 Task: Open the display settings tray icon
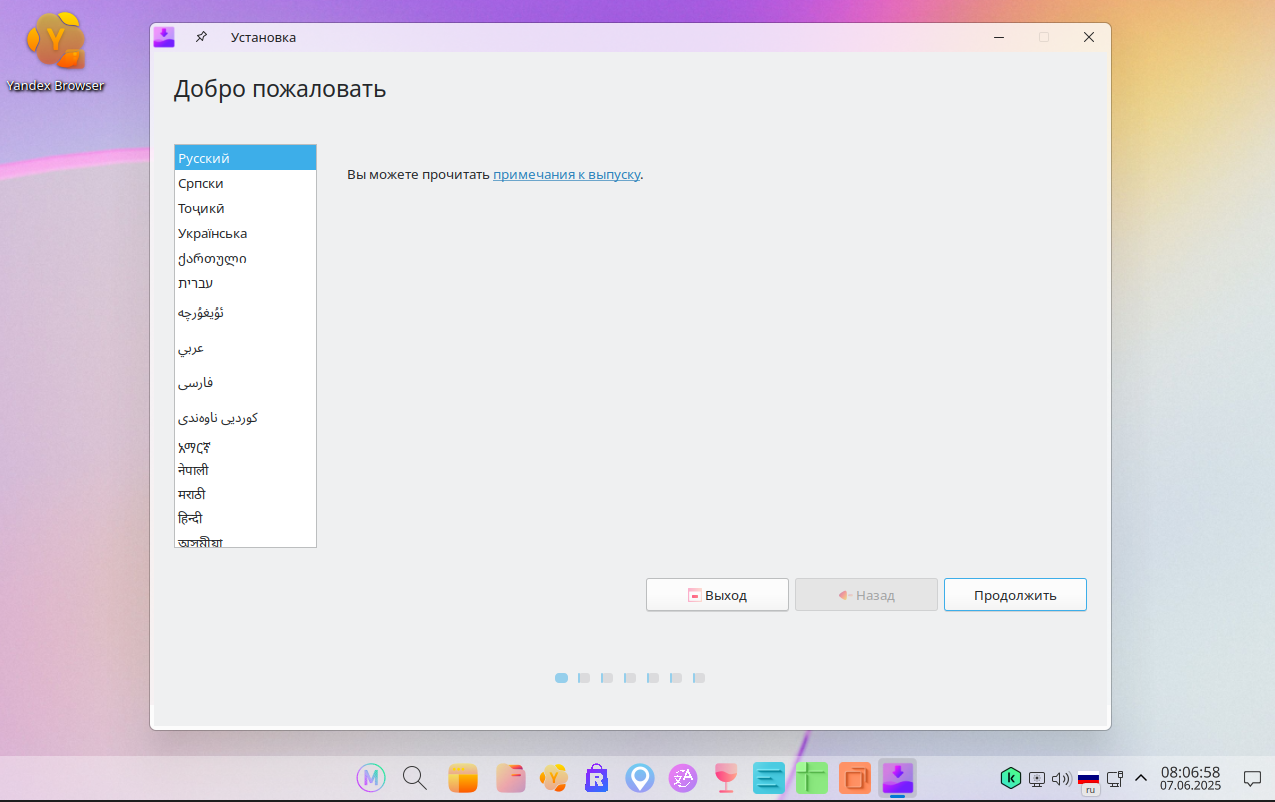pyautogui.click(x=1037, y=778)
